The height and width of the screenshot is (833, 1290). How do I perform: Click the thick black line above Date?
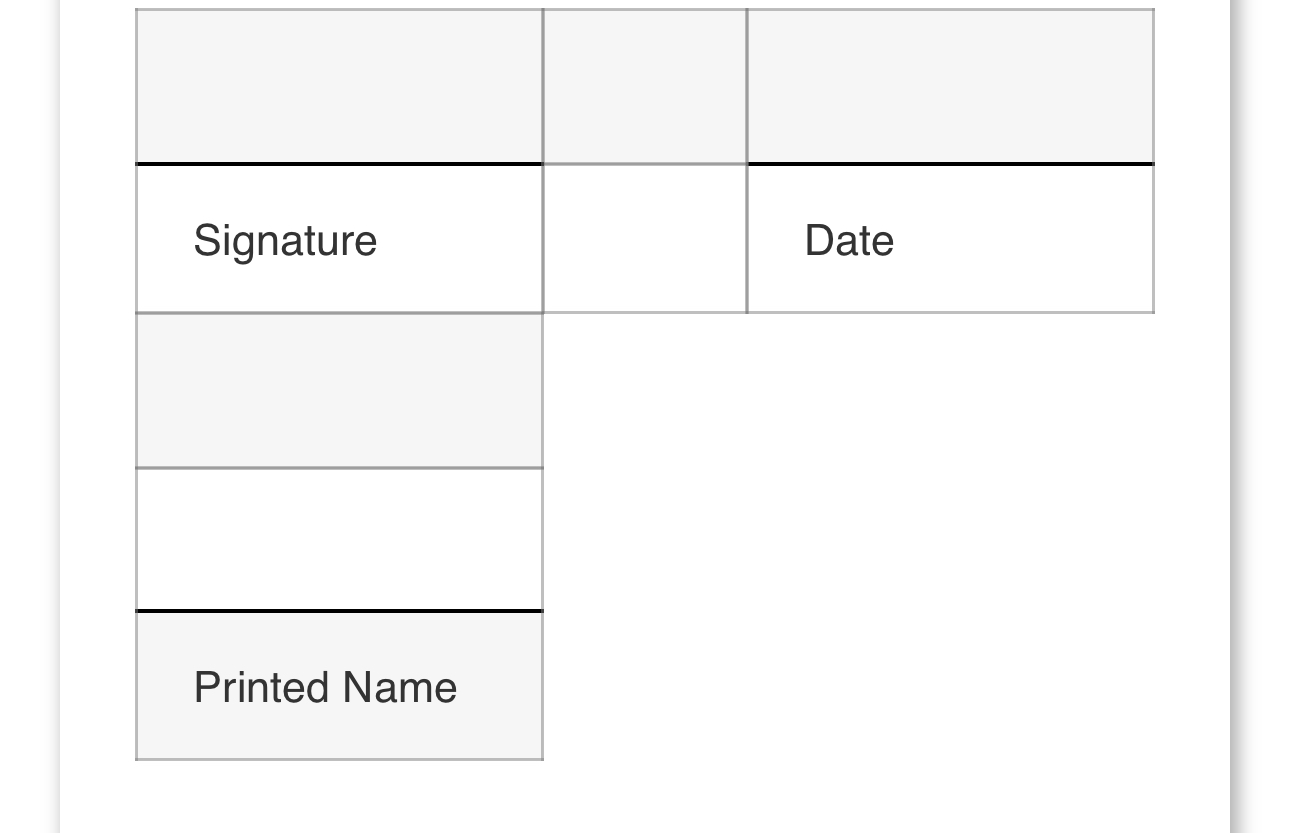[x=950, y=163]
